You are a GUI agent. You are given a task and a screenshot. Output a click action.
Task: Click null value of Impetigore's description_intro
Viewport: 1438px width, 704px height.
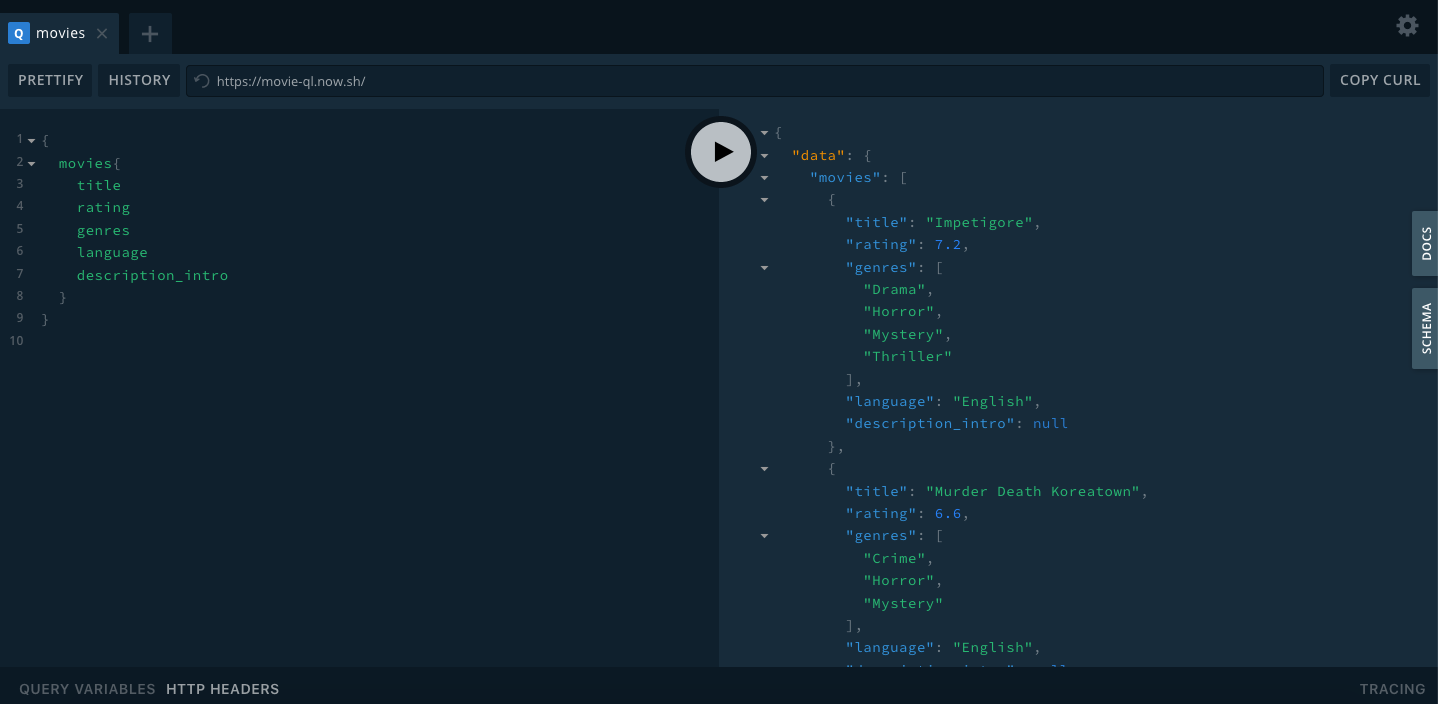point(1050,423)
